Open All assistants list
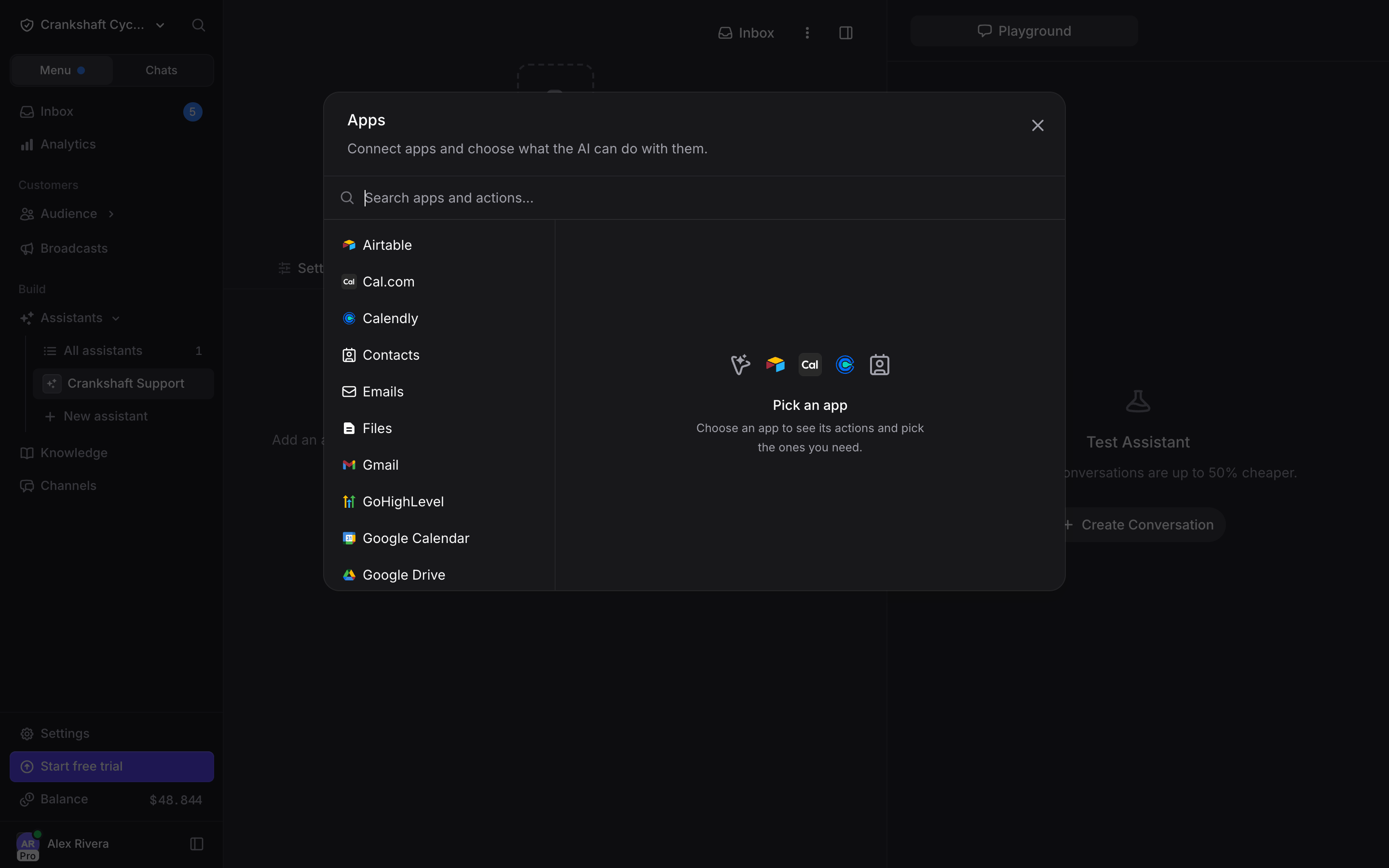The height and width of the screenshot is (868, 1389). [x=123, y=351]
